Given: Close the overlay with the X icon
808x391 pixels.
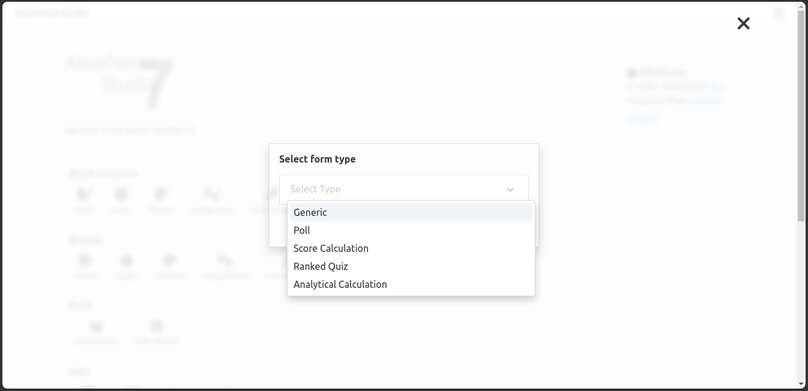Looking at the screenshot, I should [743, 23].
